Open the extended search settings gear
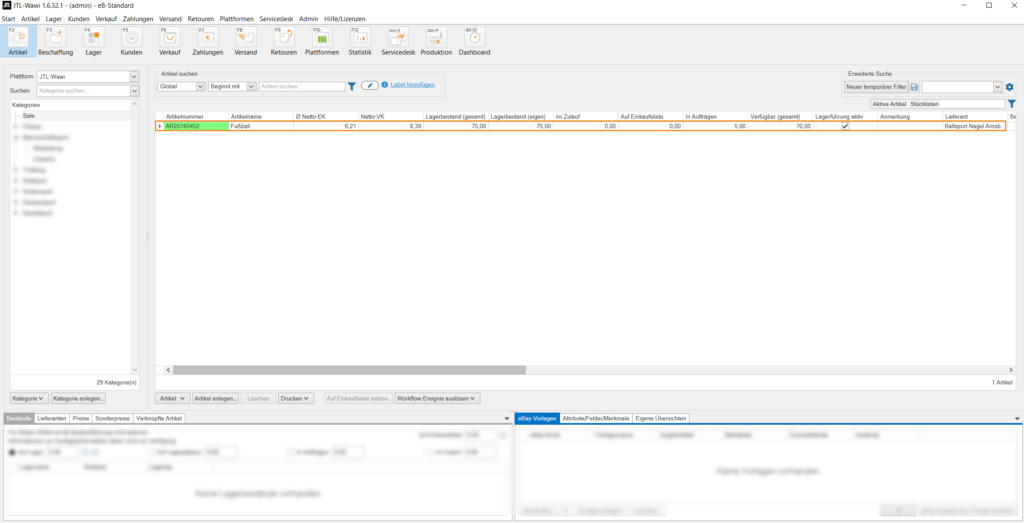 pos(1010,87)
